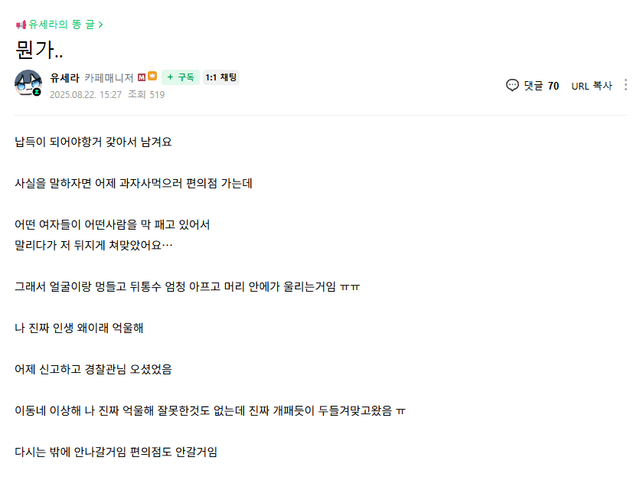Click the 조회 519 view count

coord(146,94)
